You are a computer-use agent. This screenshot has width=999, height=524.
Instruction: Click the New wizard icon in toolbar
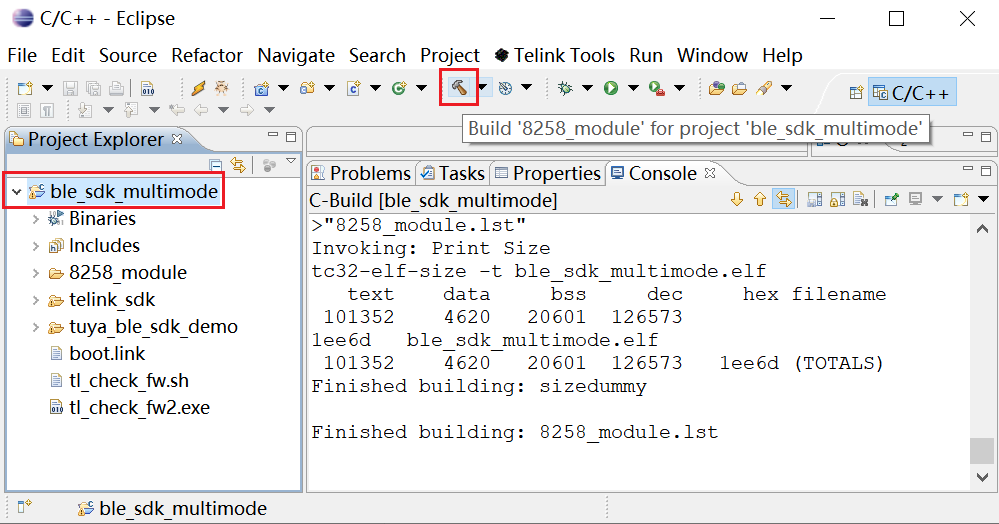(x=25, y=88)
